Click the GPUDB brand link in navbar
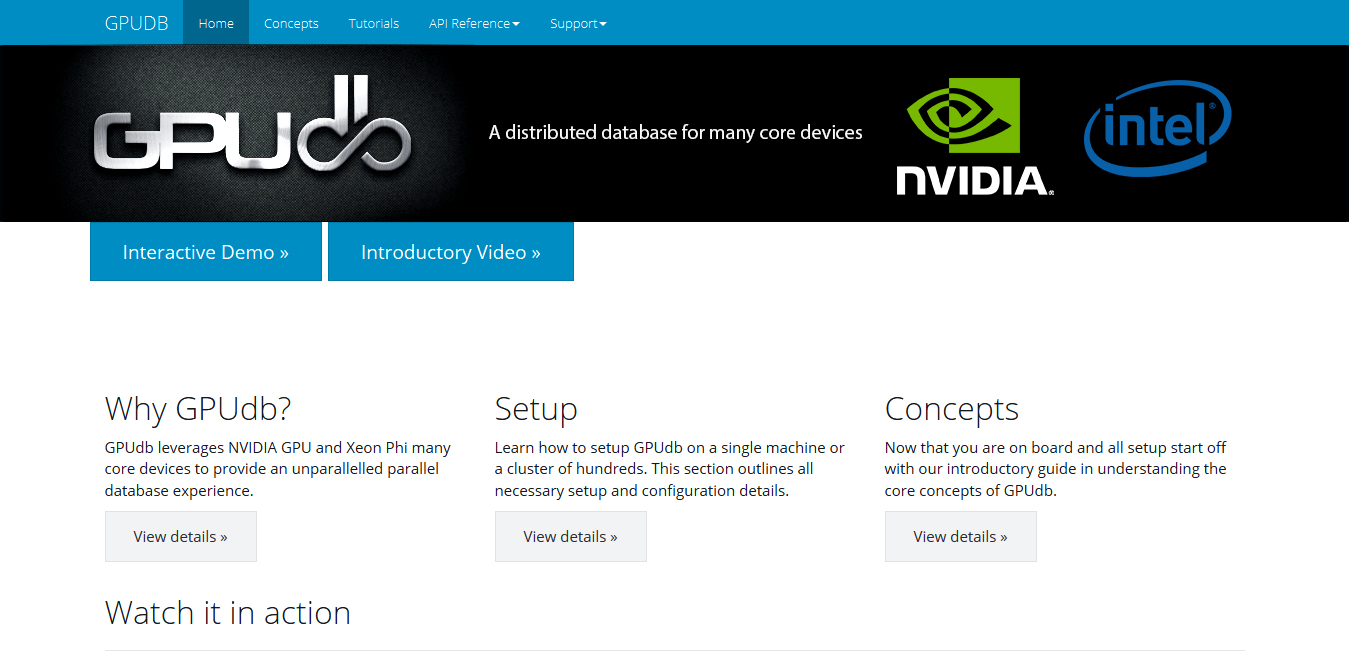The width and height of the screenshot is (1349, 653). pos(136,23)
